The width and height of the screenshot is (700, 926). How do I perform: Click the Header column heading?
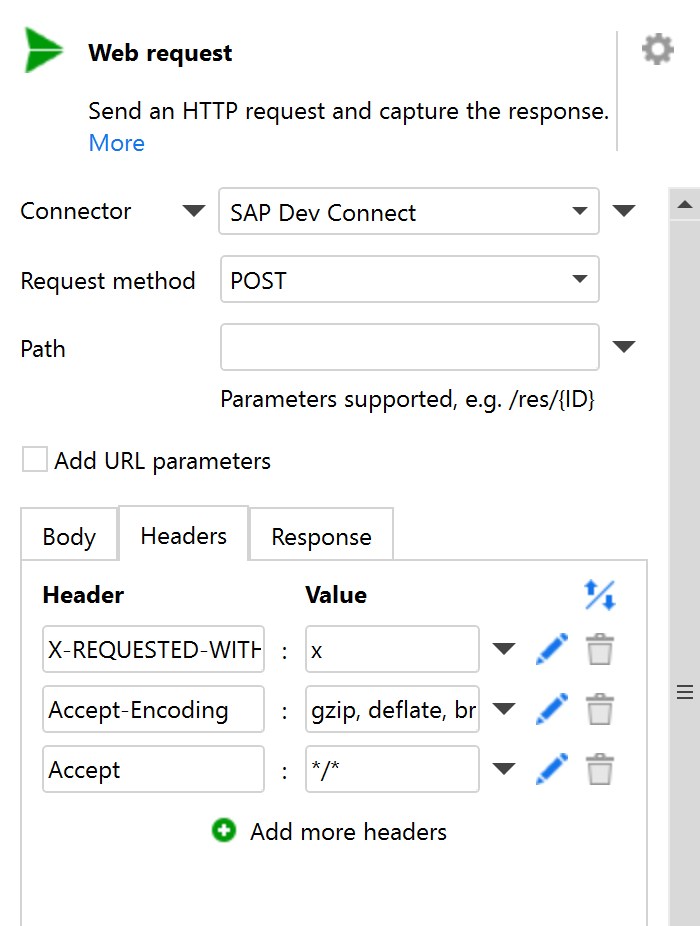pos(83,595)
